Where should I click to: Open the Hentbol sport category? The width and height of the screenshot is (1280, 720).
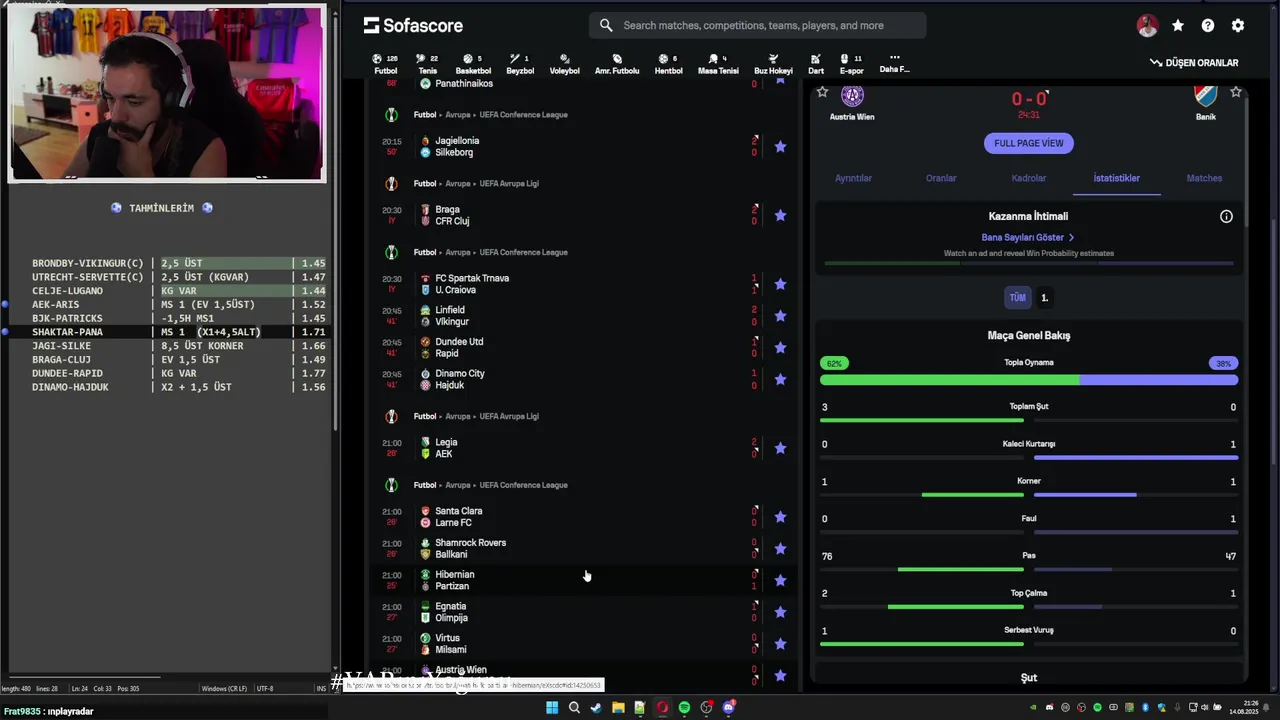[668, 64]
